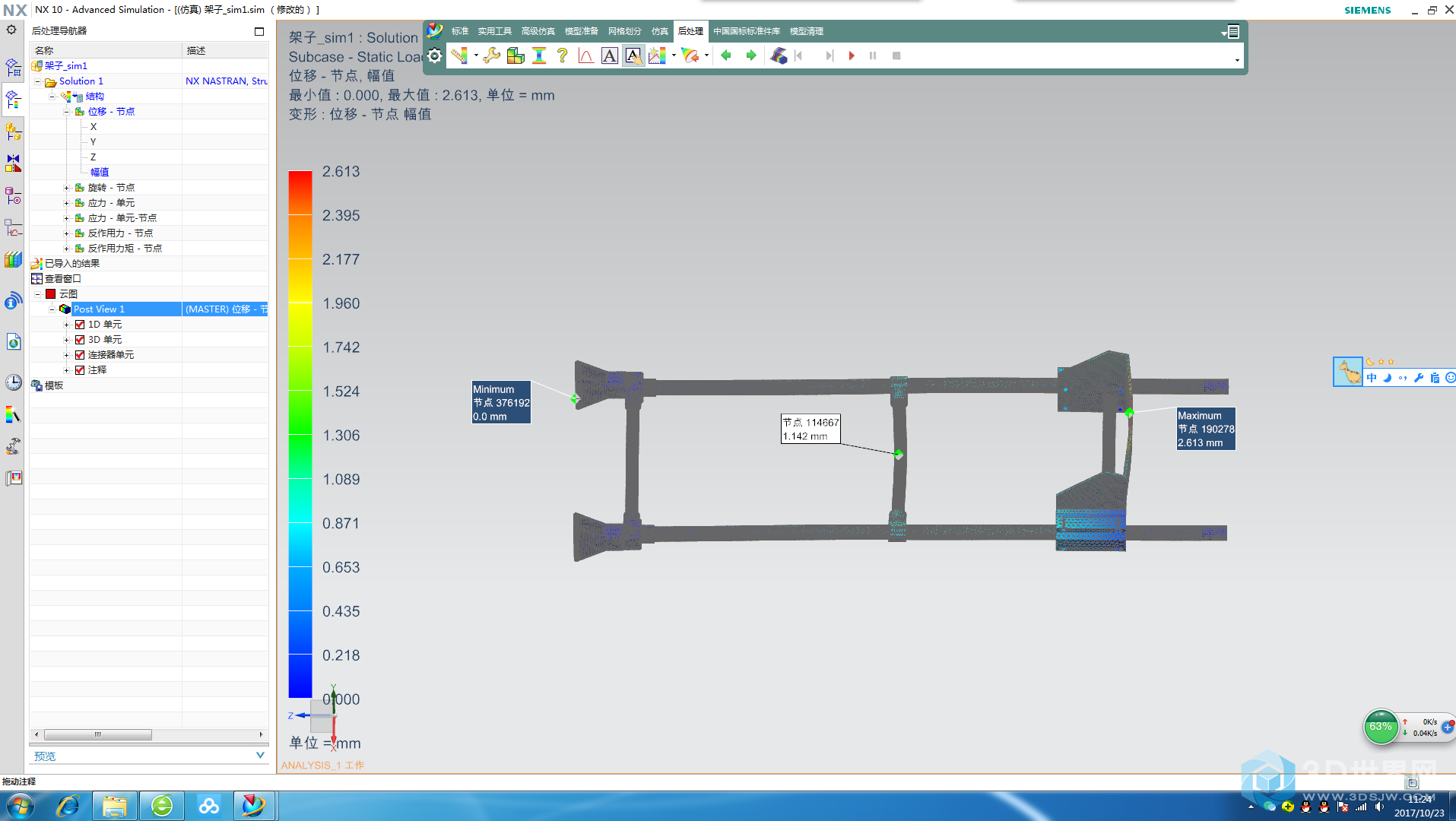
Task: Open the Assembly Navigator sidebar tab
Action: pyautogui.click(x=13, y=131)
